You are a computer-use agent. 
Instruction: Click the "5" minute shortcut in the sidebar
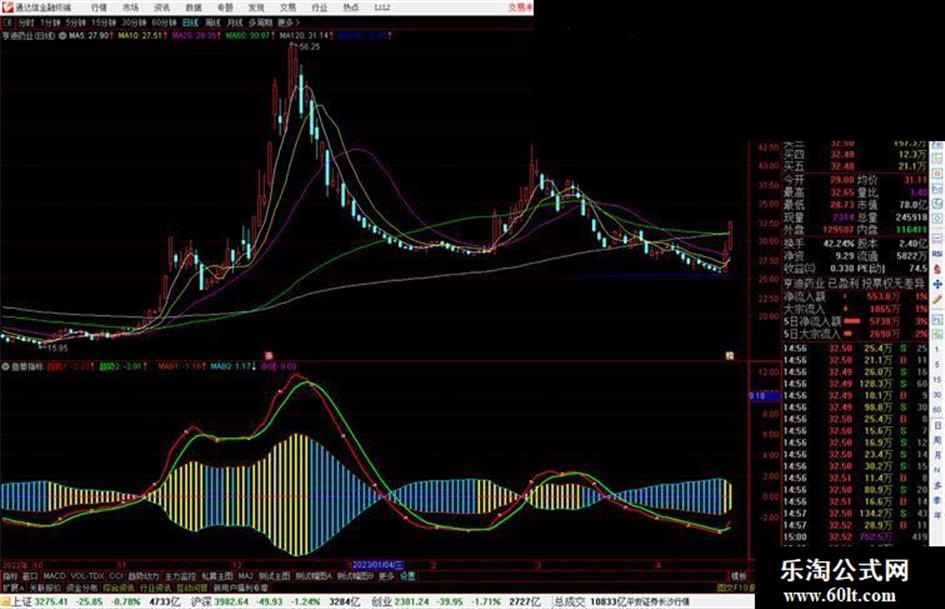pyautogui.click(x=937, y=364)
